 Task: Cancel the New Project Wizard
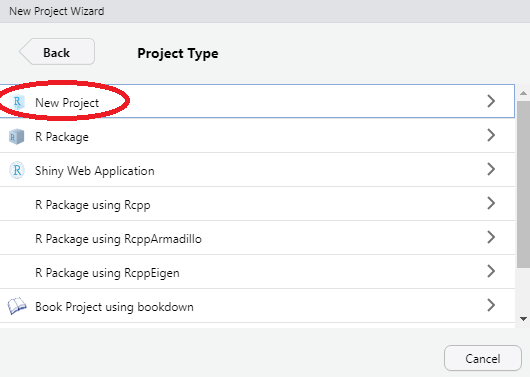coord(483,358)
